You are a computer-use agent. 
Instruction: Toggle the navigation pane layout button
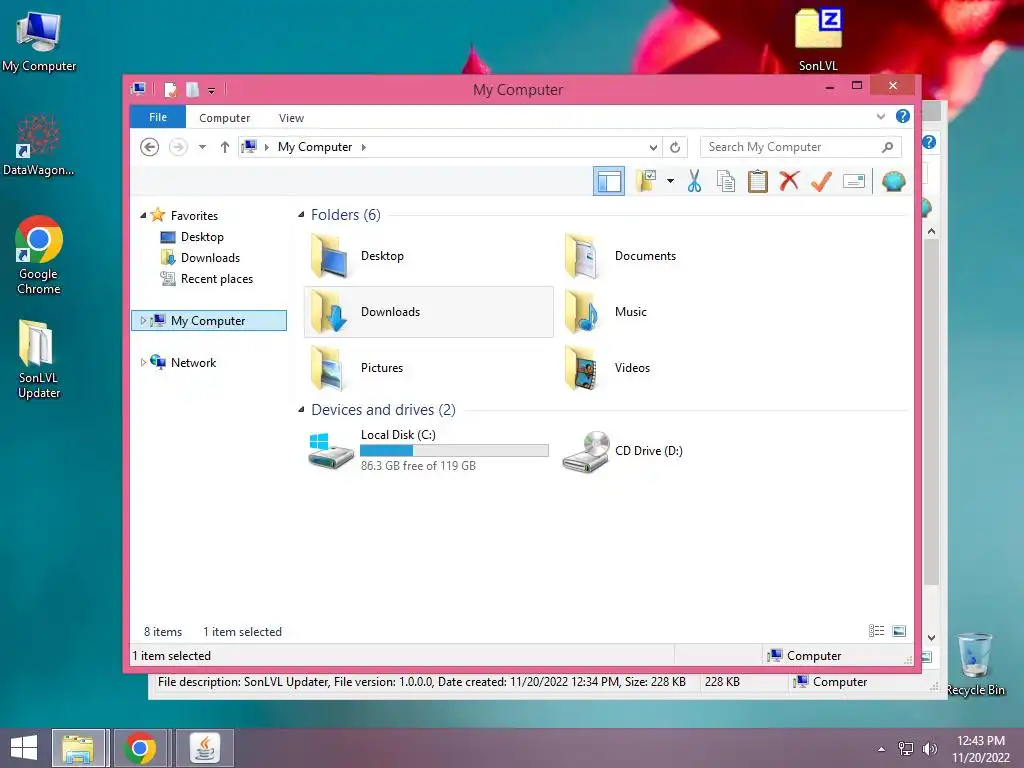coord(609,181)
